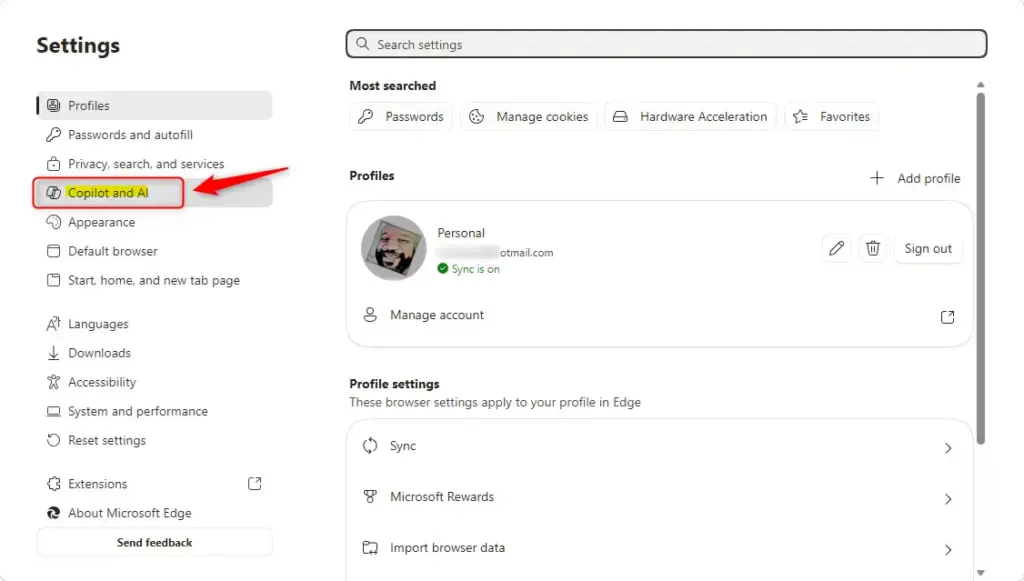The width and height of the screenshot is (1024, 581).
Task: Click external link icon next to Extensions
Action: [255, 484]
